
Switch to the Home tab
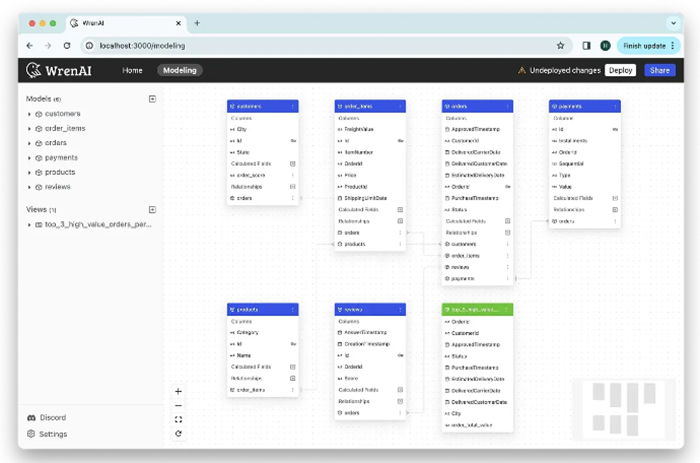tap(132, 71)
